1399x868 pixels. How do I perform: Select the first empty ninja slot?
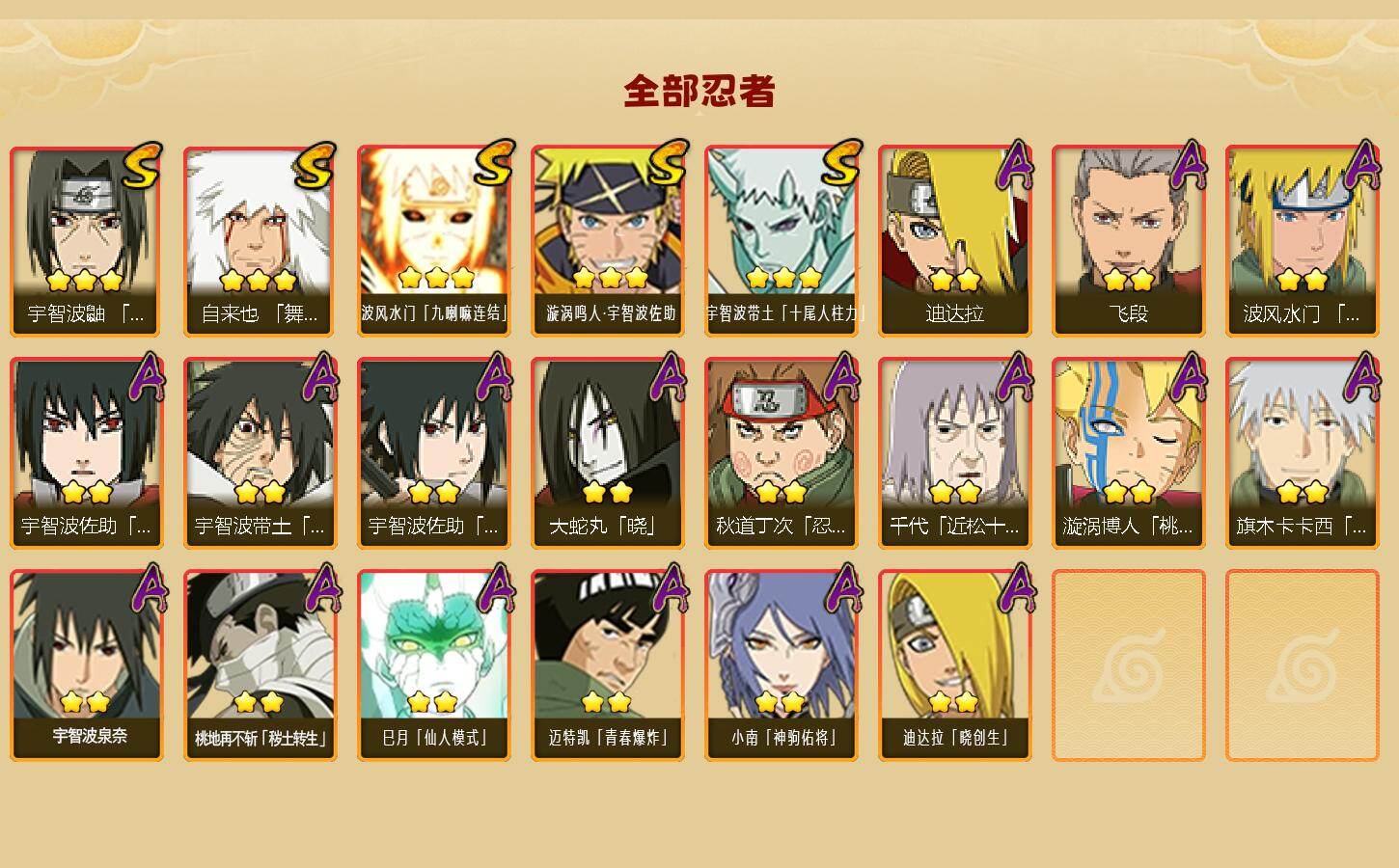1128,665
